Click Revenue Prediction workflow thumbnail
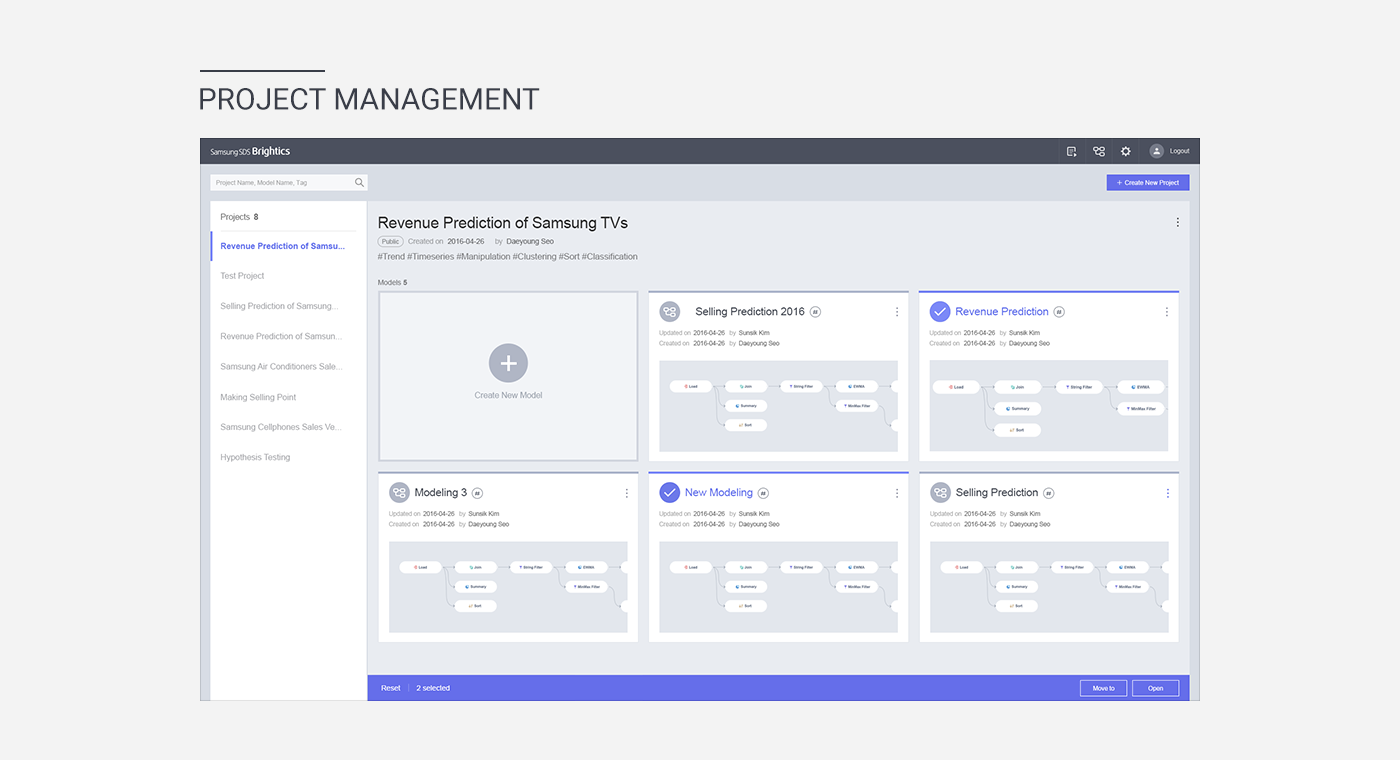 click(x=1049, y=406)
